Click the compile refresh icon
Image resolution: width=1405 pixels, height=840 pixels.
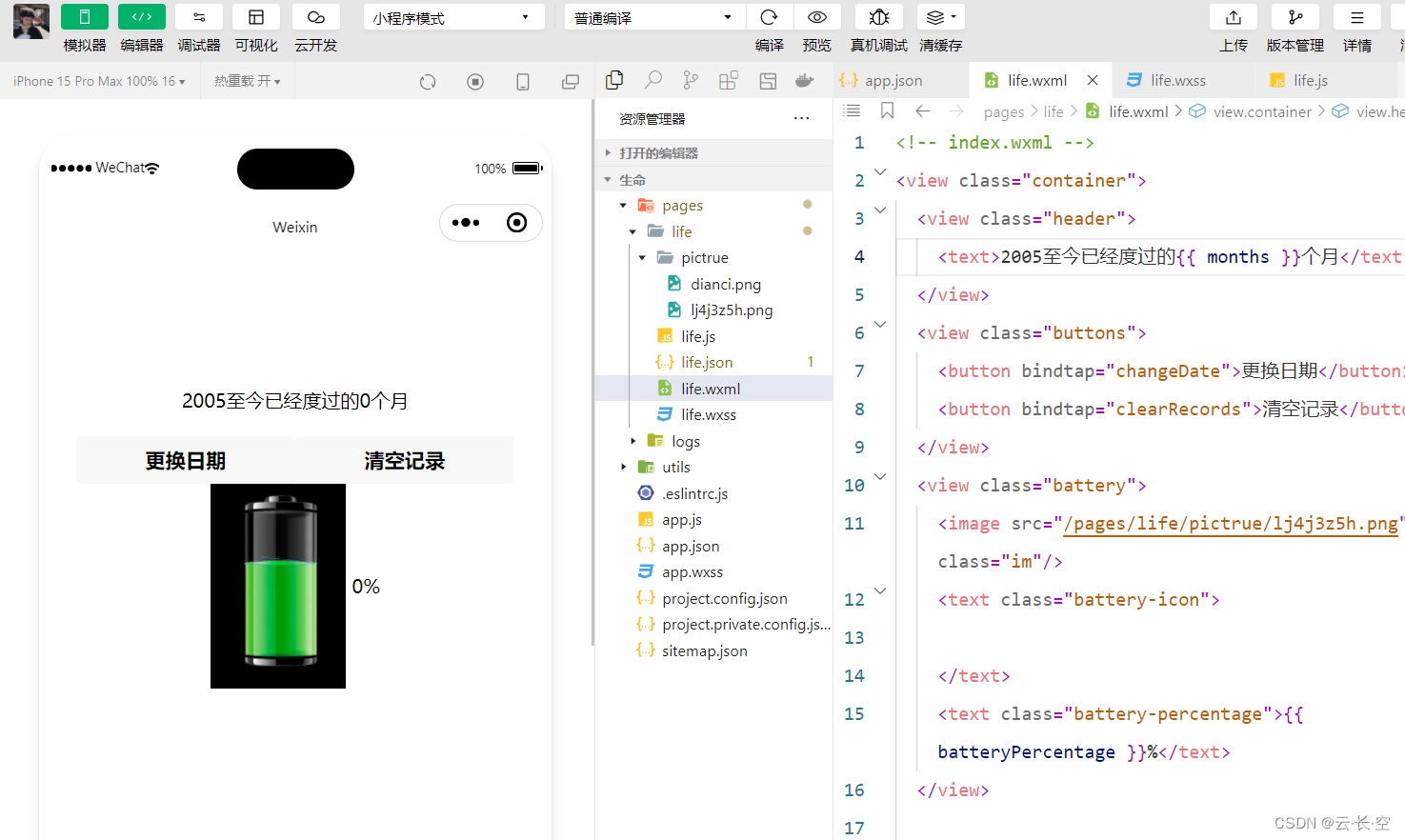click(x=769, y=17)
